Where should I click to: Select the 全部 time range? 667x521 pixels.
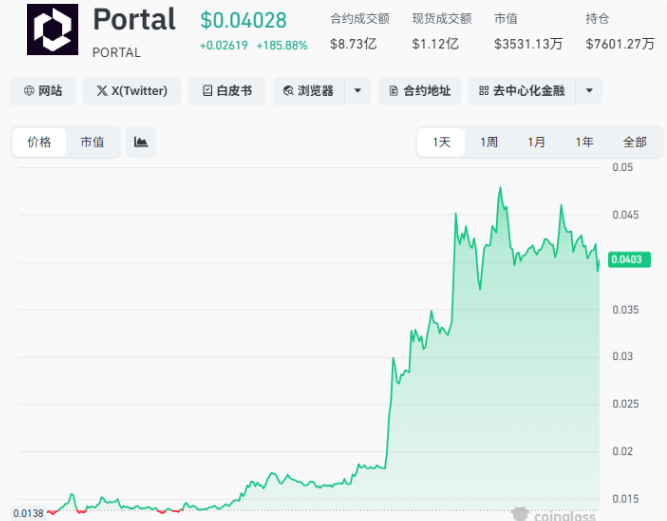[635, 142]
